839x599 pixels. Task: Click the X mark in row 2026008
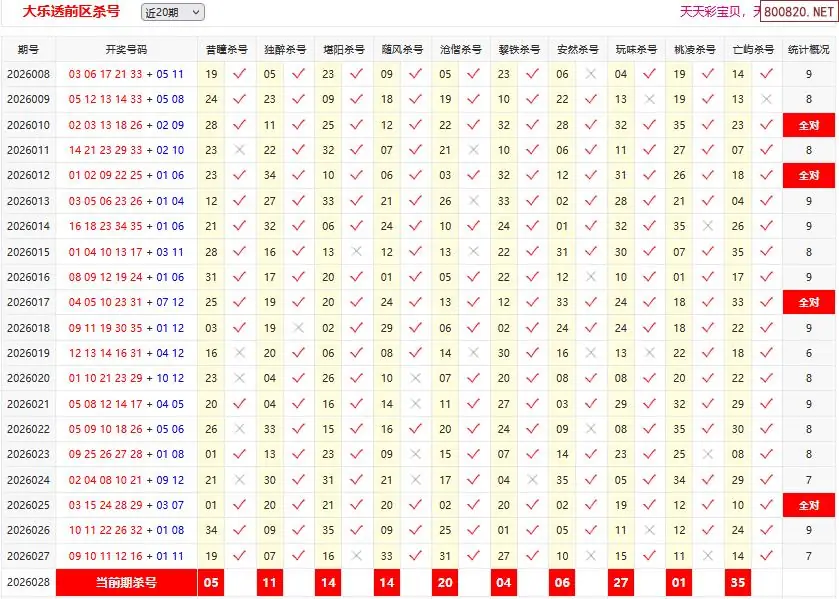[591, 74]
